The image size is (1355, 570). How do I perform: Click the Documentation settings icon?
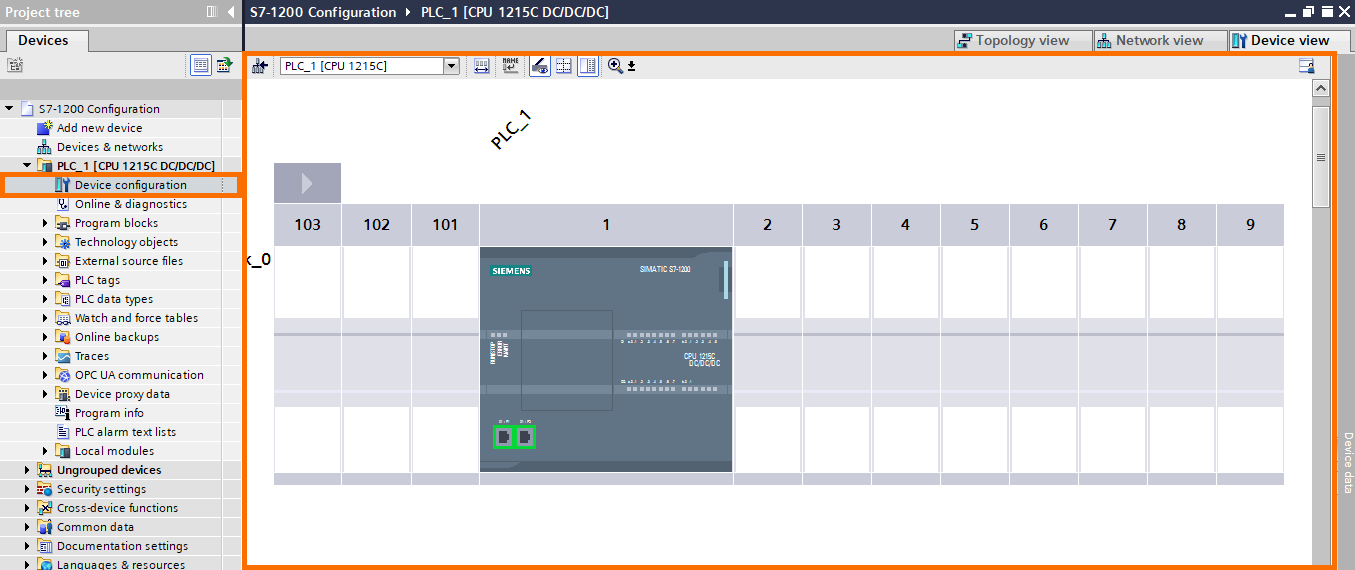coord(45,546)
